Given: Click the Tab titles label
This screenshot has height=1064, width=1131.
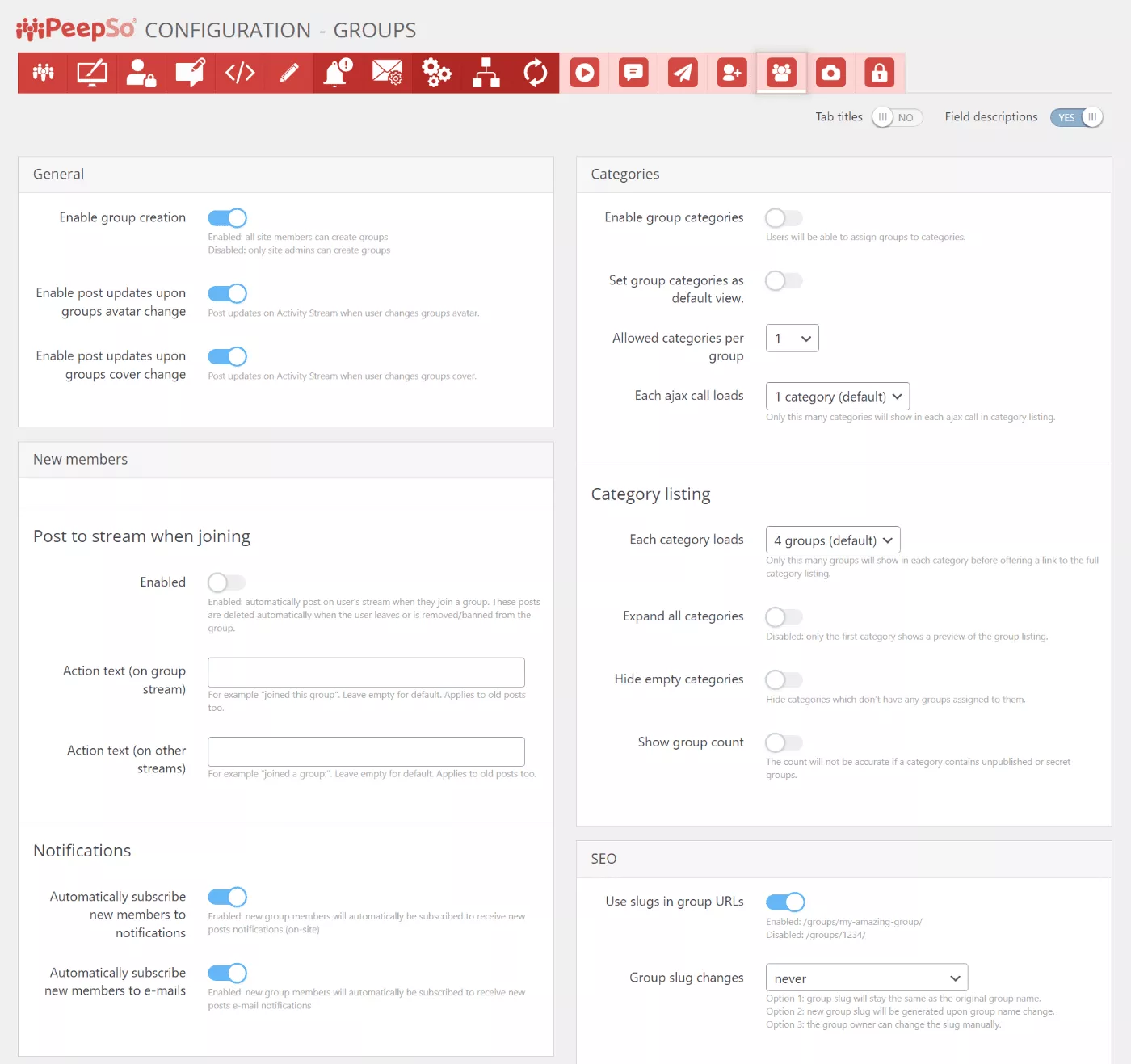Looking at the screenshot, I should pyautogui.click(x=839, y=117).
